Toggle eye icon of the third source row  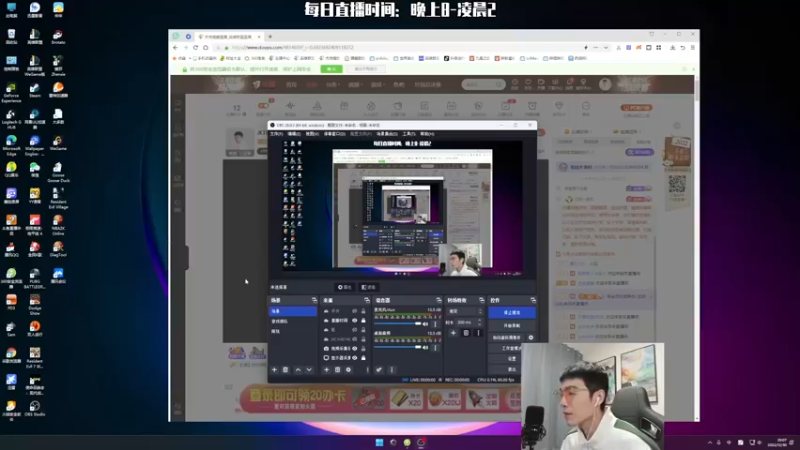click(x=355, y=330)
